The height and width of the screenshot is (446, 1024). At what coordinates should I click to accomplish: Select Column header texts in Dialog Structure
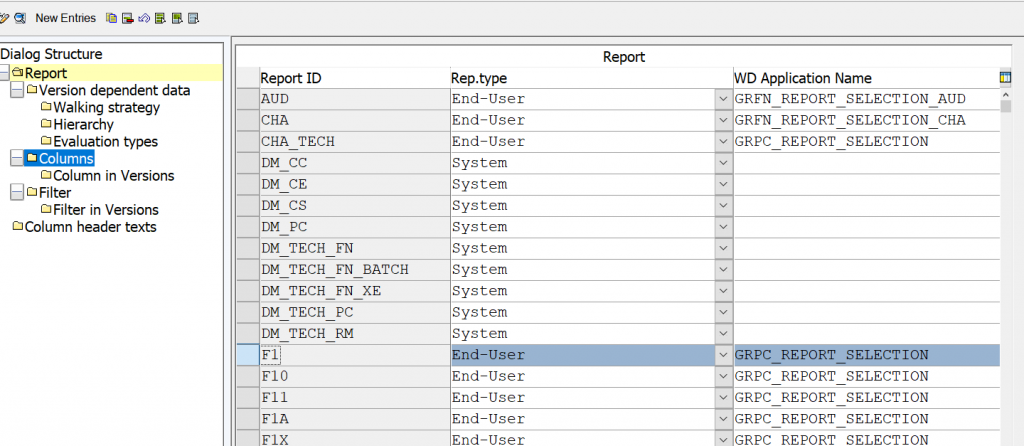click(90, 227)
